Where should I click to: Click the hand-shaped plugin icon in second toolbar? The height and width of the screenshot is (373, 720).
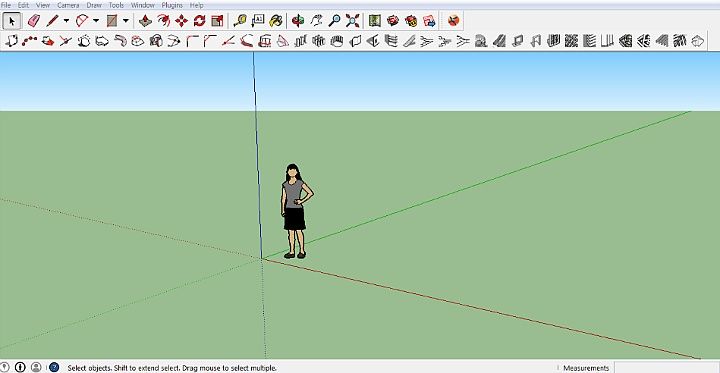click(338, 41)
